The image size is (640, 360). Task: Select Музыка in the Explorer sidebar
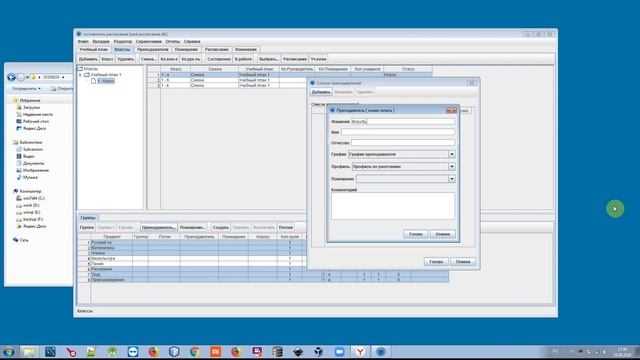click(30, 177)
